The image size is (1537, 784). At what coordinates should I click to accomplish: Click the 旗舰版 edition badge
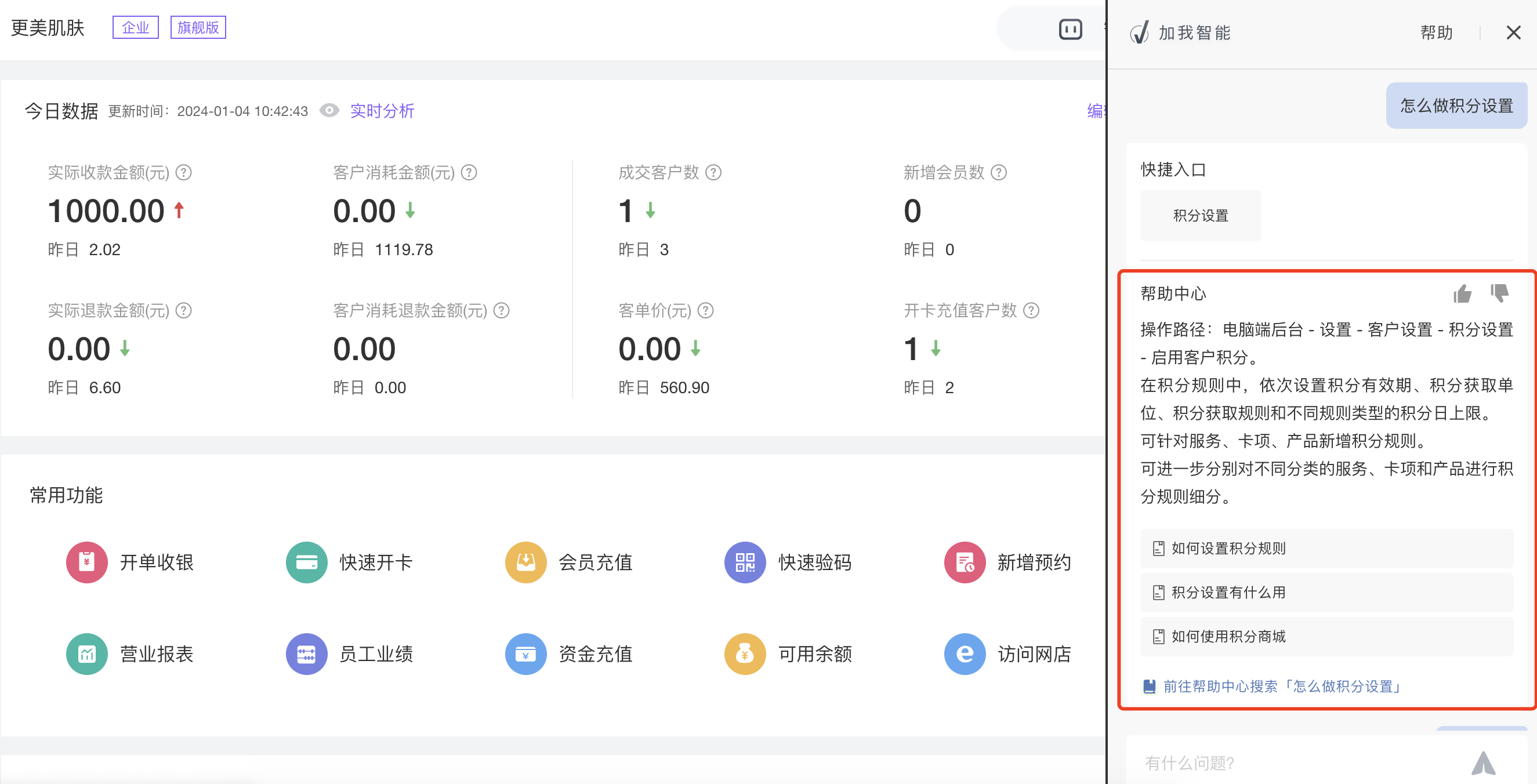pos(198,27)
